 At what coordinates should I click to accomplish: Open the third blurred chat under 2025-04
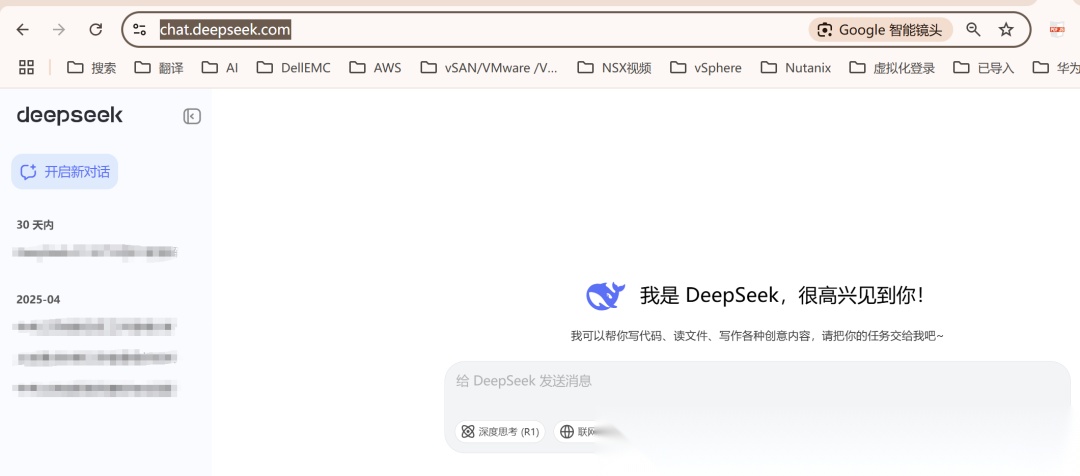(95, 389)
